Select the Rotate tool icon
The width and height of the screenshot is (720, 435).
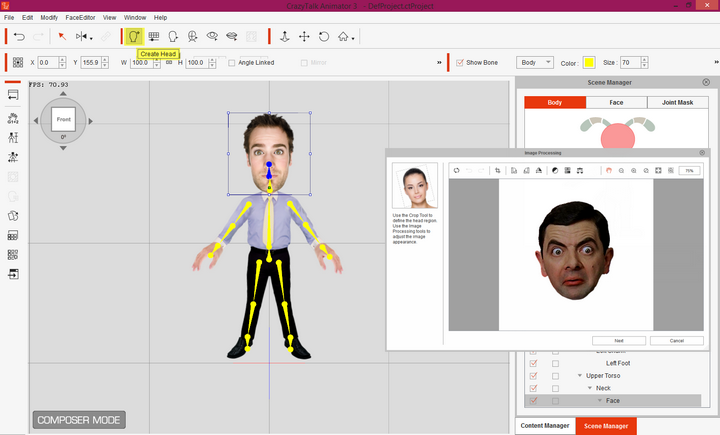pos(324,37)
